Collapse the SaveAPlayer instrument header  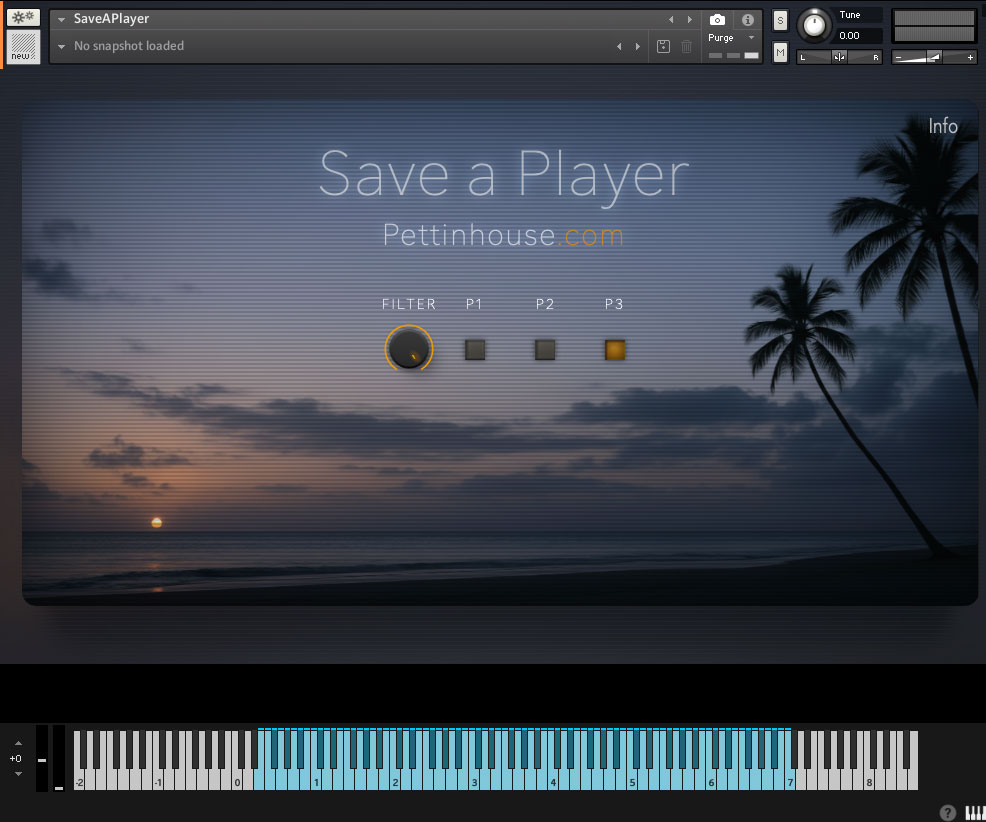(x=60, y=18)
